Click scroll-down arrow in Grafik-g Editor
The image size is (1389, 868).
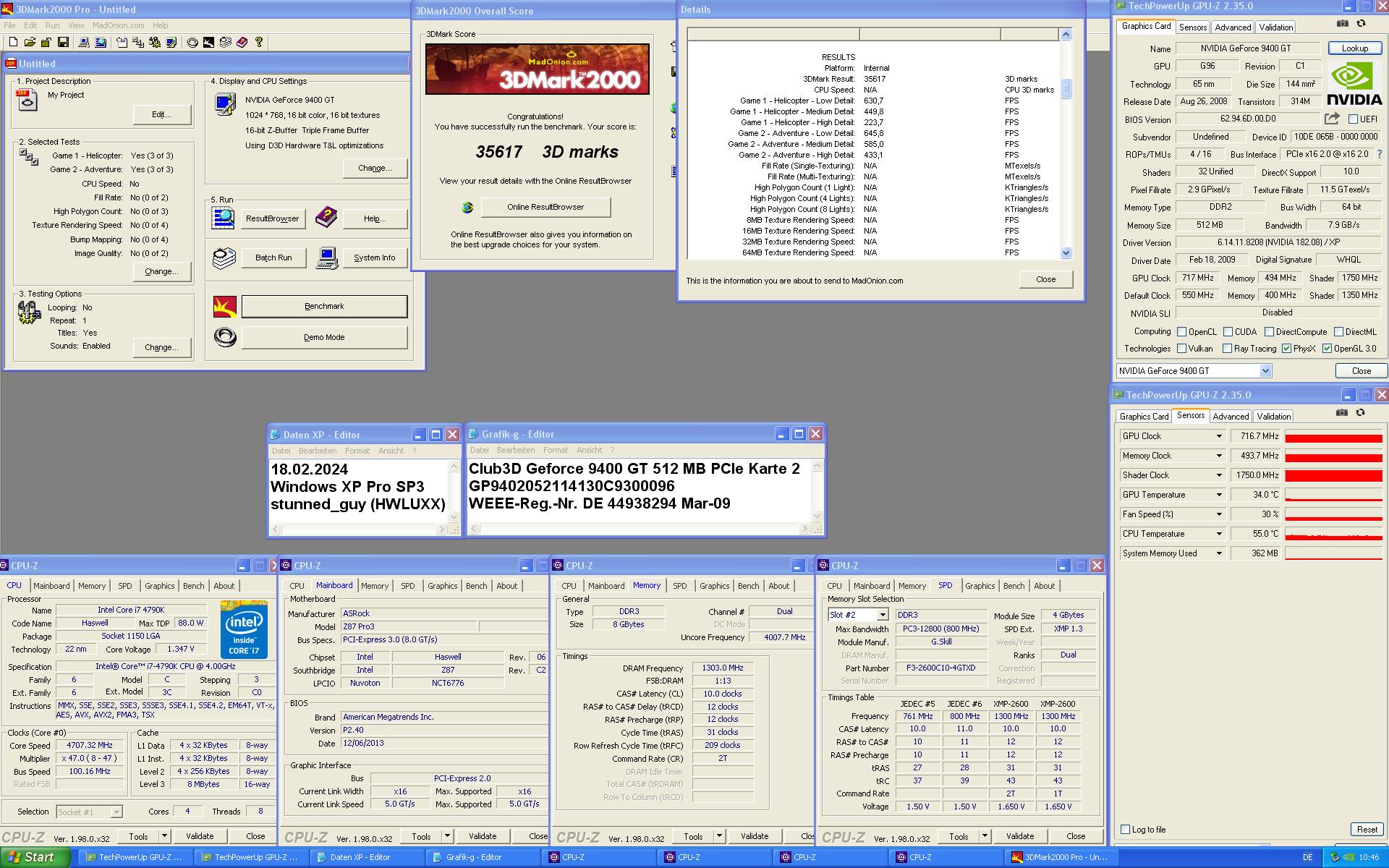pyautogui.click(x=817, y=516)
